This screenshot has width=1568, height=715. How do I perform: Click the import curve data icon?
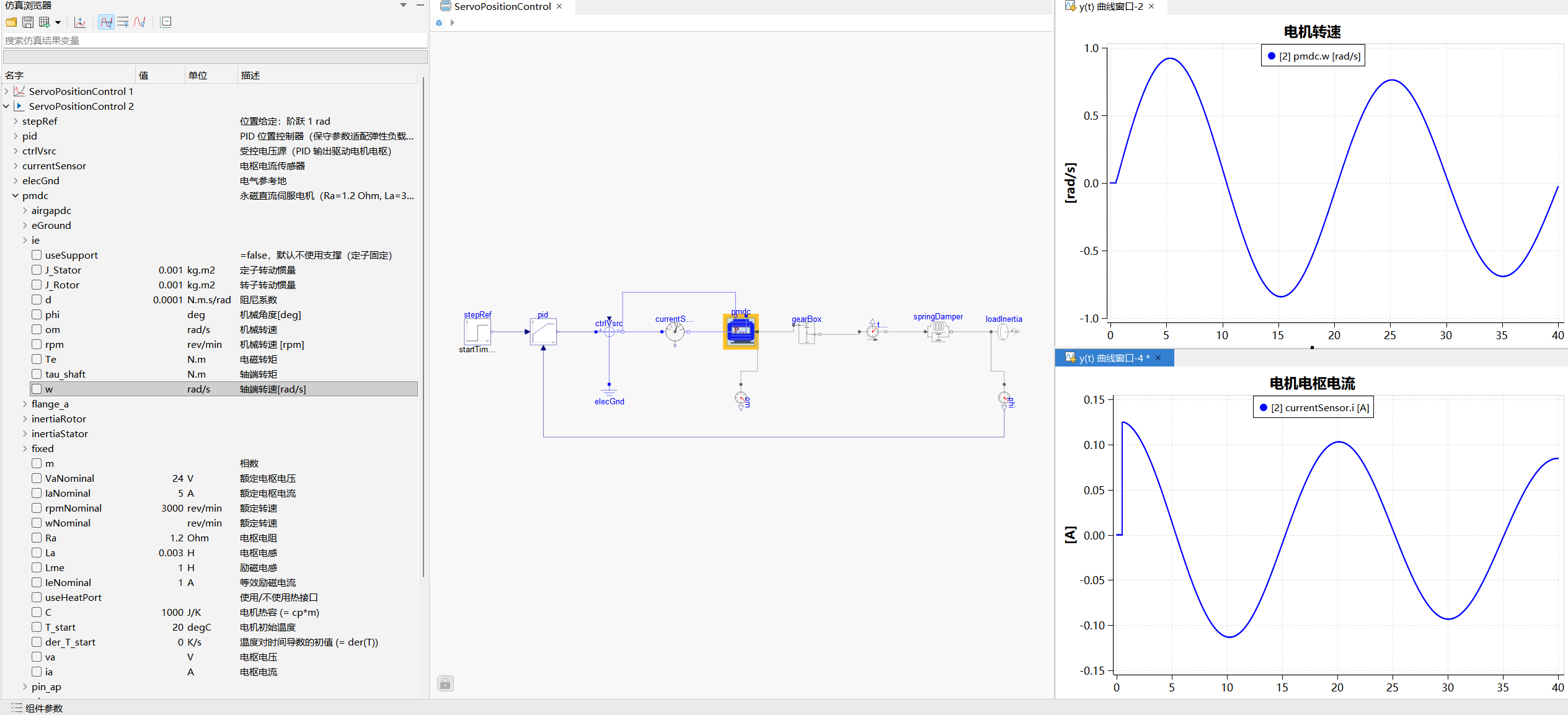pyautogui.click(x=80, y=22)
